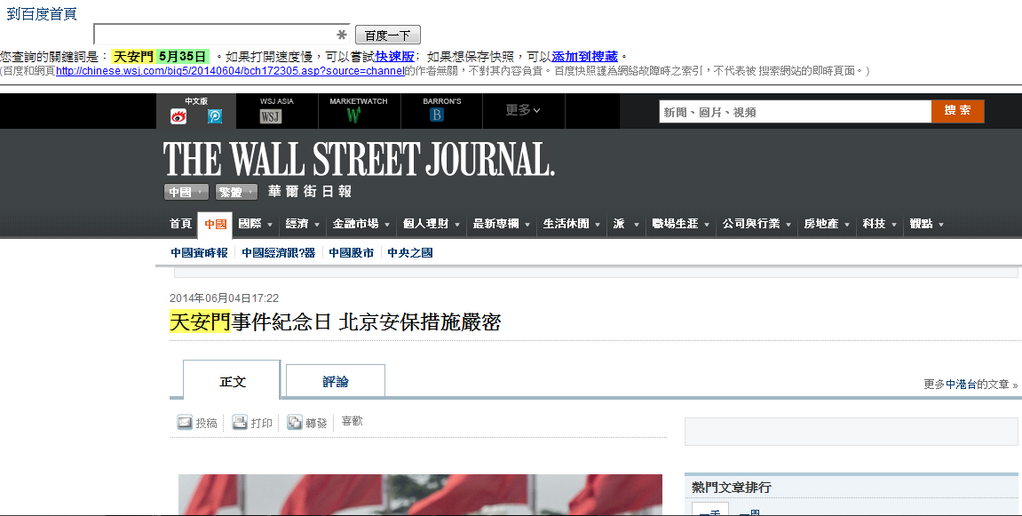Focus the WSJ 新聞、圖片、視頻 search field
The height and width of the screenshot is (516, 1022).
(x=795, y=112)
